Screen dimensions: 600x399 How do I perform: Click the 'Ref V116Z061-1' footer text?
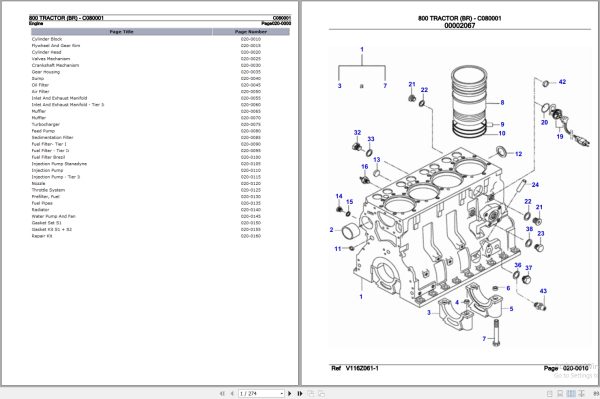click(355, 368)
